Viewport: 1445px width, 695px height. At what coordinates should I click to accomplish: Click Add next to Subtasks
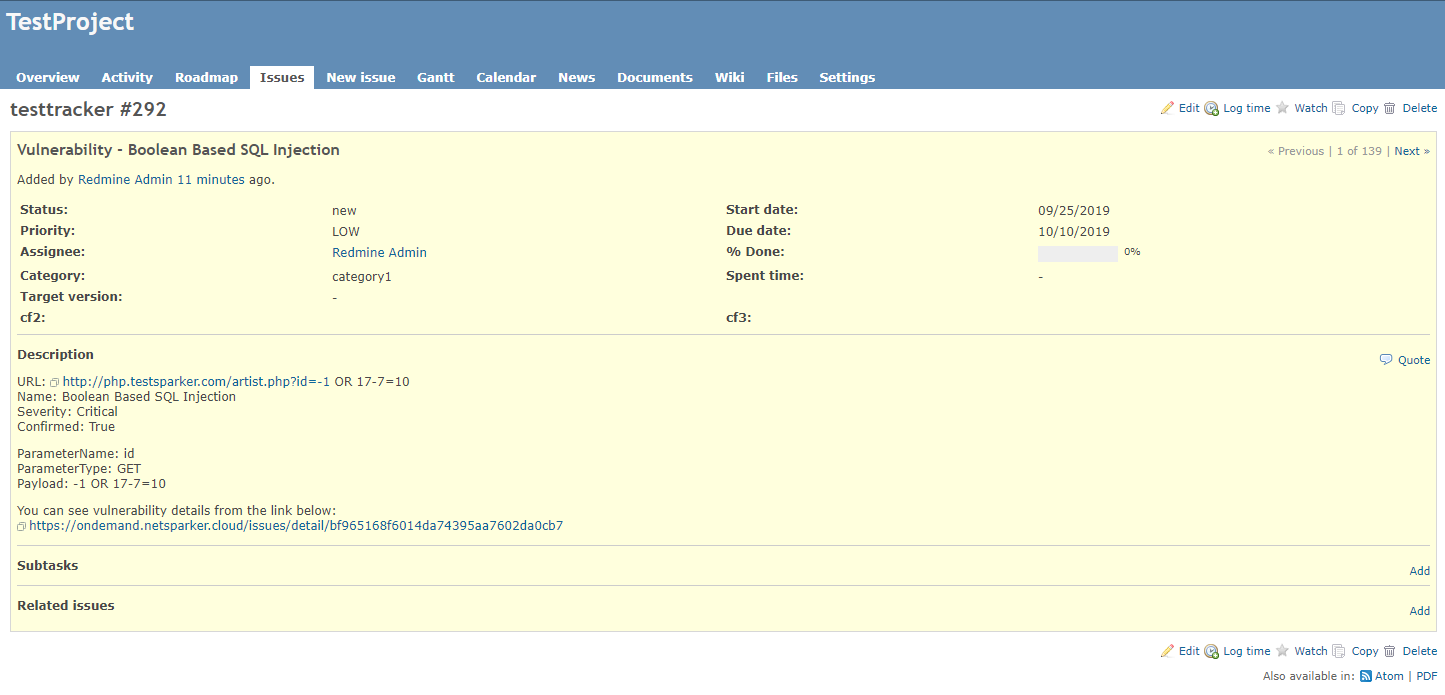[x=1419, y=570]
